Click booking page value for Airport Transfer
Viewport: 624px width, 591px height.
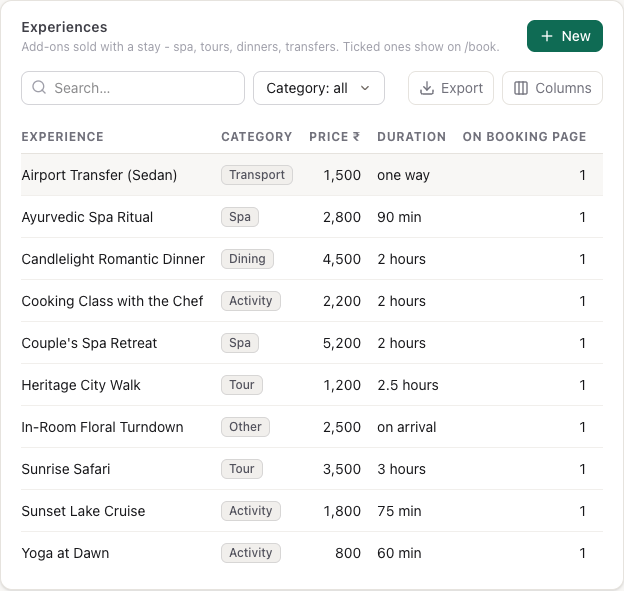(582, 175)
